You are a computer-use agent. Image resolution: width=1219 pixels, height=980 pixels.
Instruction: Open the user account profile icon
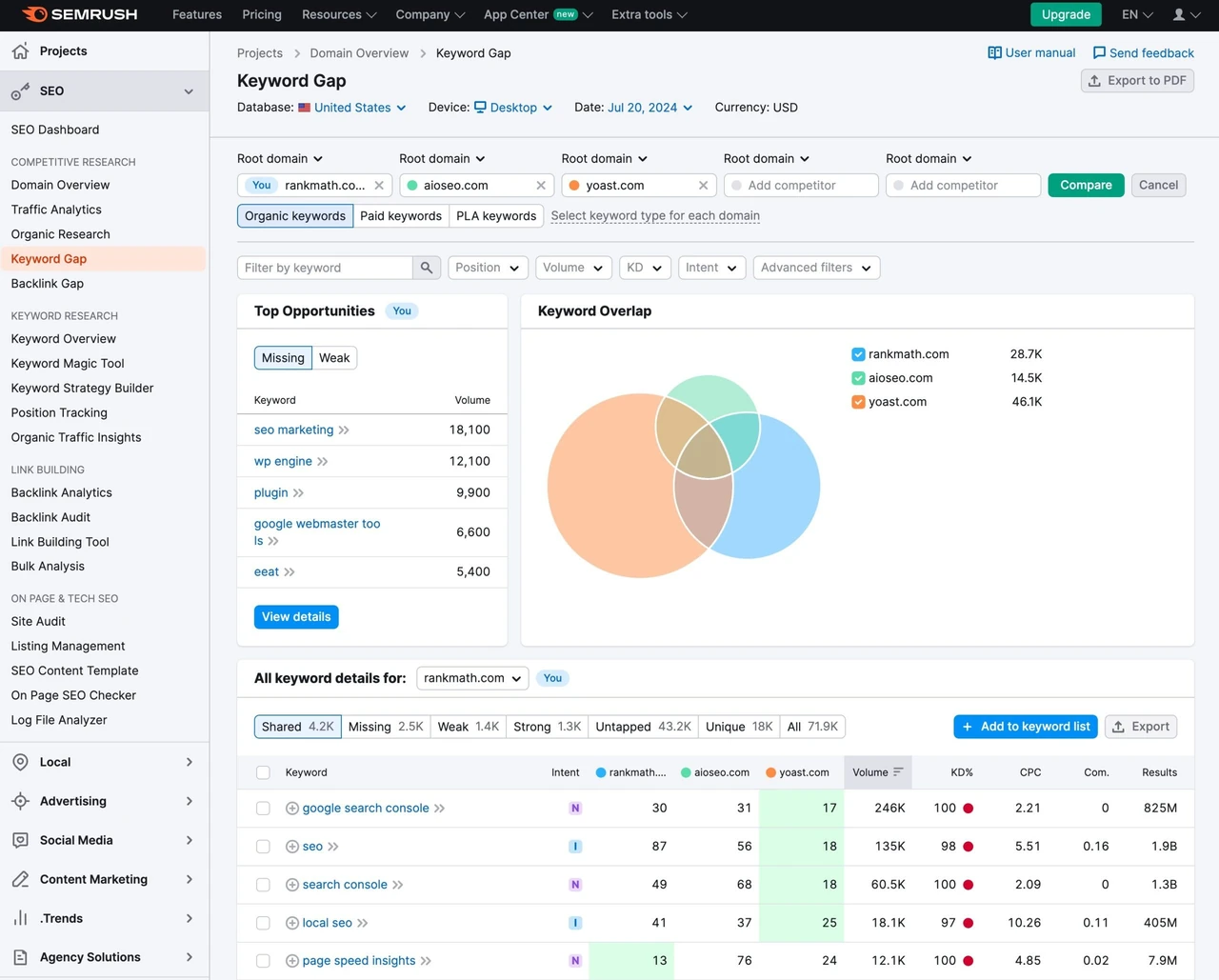(1179, 14)
